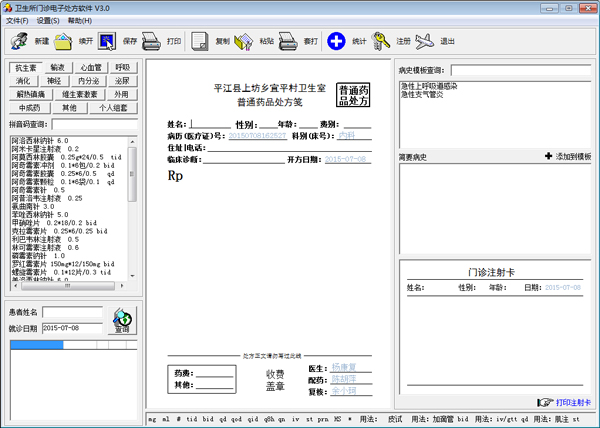Viewport: 600px width, 428px height.
Task: Click the 退出 airplane icon to exit
Action: click(x=425, y=41)
